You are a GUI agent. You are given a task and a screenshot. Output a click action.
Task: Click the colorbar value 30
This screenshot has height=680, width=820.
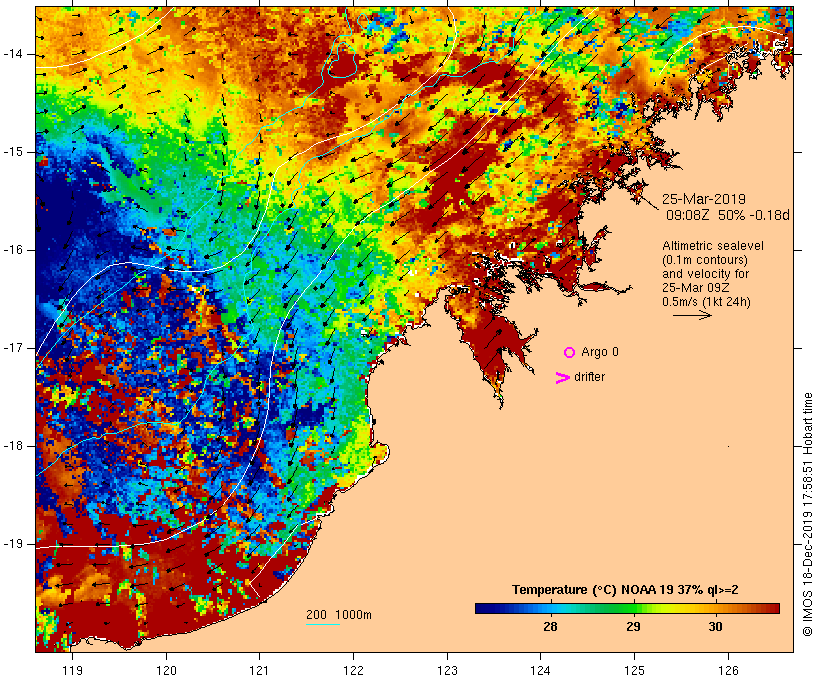click(715, 627)
